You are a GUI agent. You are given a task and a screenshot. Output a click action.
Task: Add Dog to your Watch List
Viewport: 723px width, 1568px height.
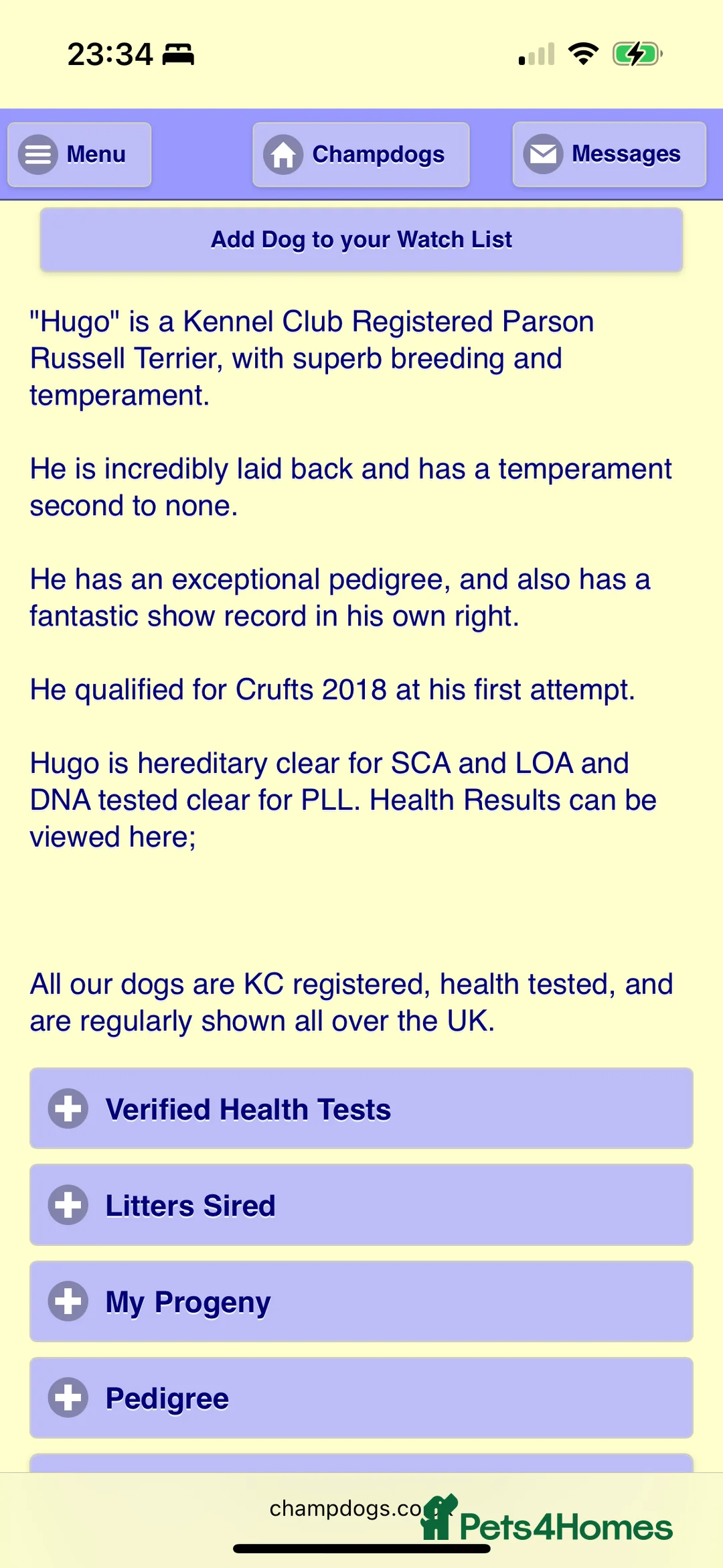click(x=361, y=240)
